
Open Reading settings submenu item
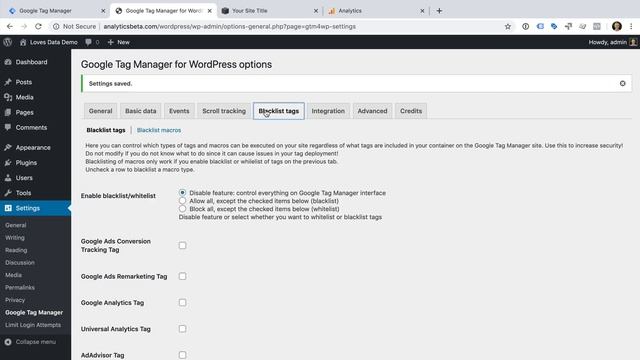click(x=16, y=250)
